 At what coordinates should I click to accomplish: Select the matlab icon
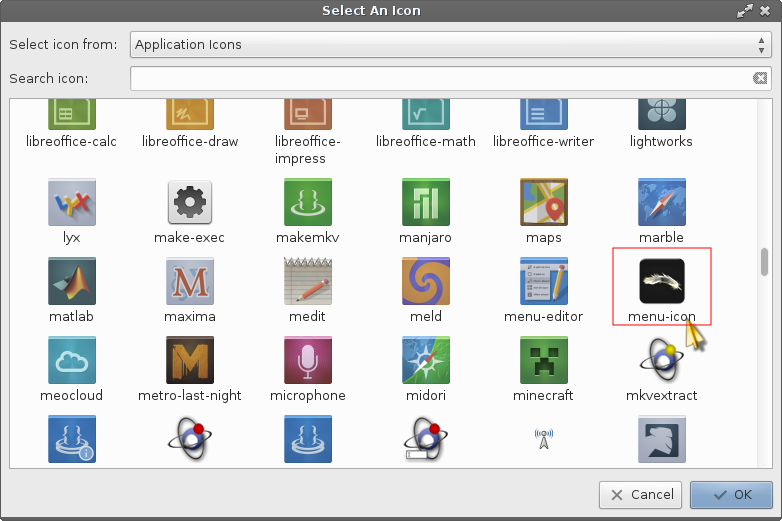pos(72,281)
